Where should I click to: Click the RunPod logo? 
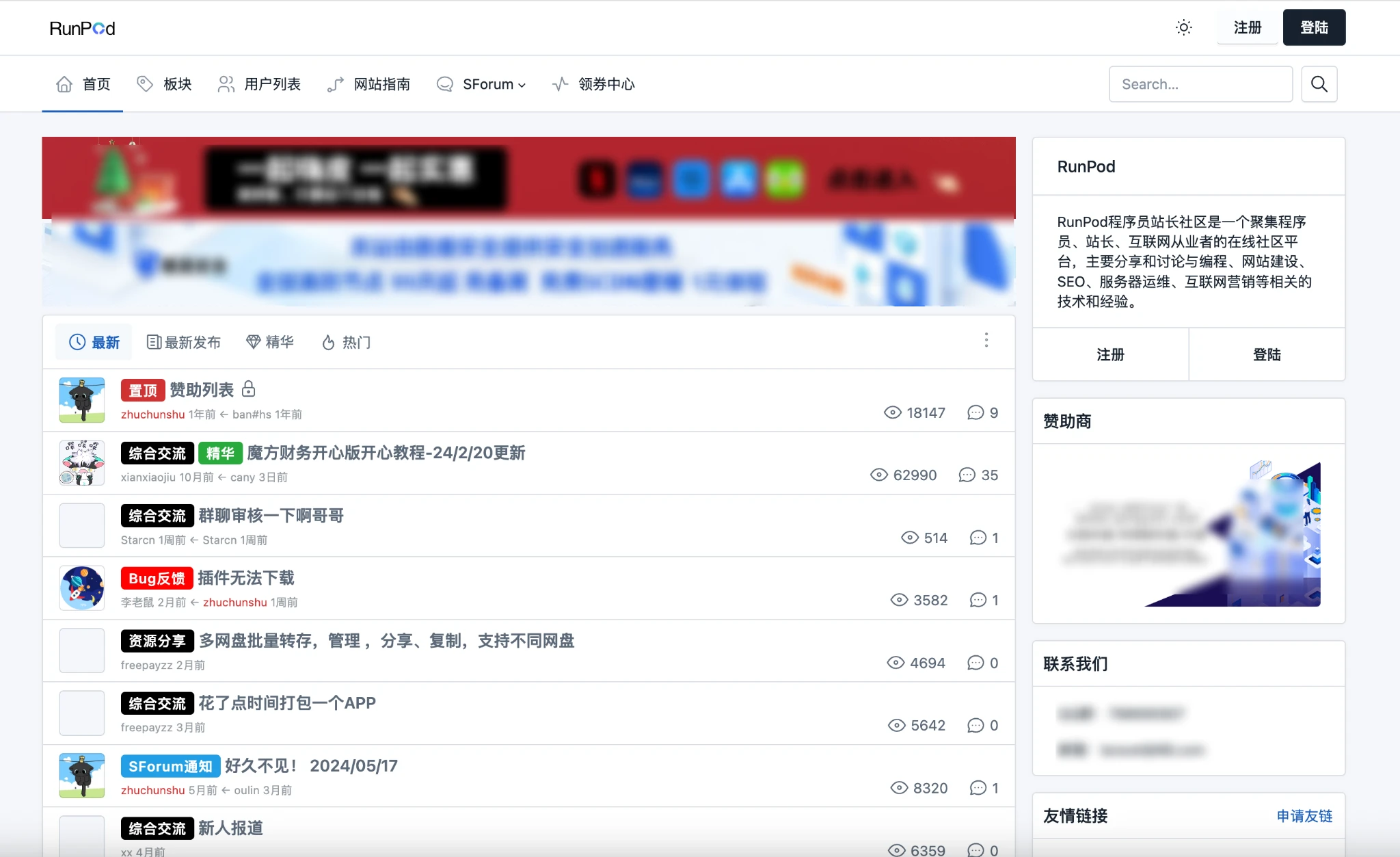pyautogui.click(x=82, y=29)
